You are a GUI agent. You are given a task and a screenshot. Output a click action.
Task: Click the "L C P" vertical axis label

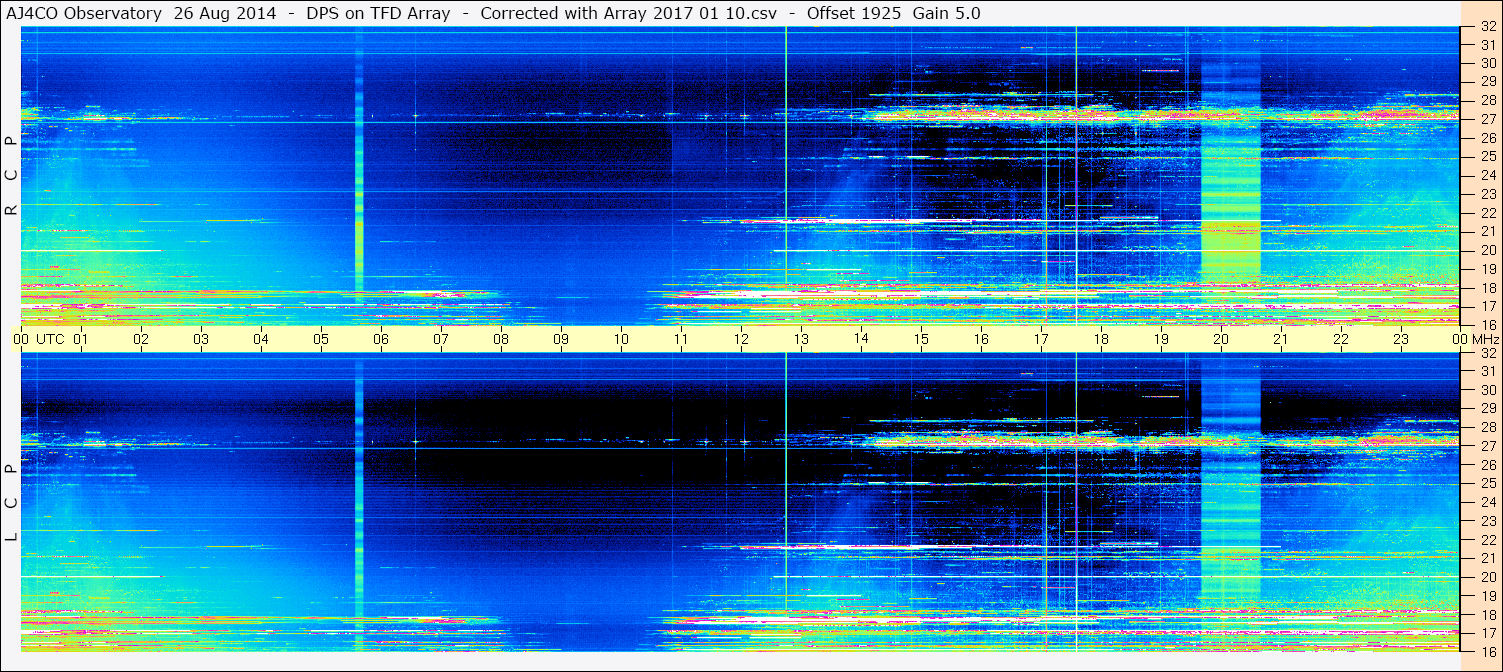click(x=11, y=503)
